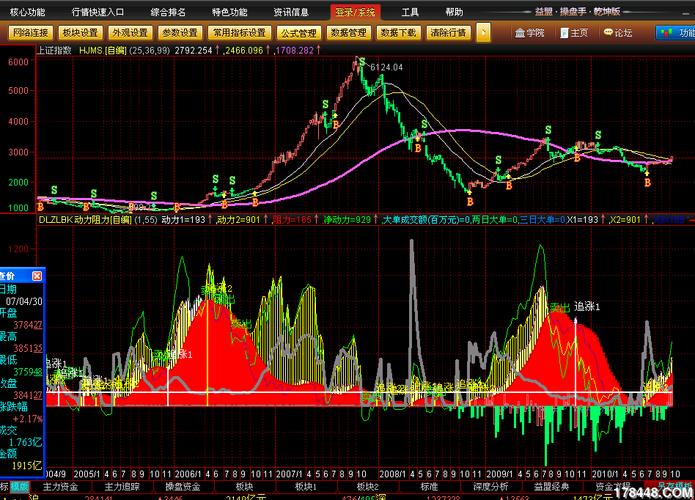Open the 工具 menu
Screen dimensions: 695x500
410,12
